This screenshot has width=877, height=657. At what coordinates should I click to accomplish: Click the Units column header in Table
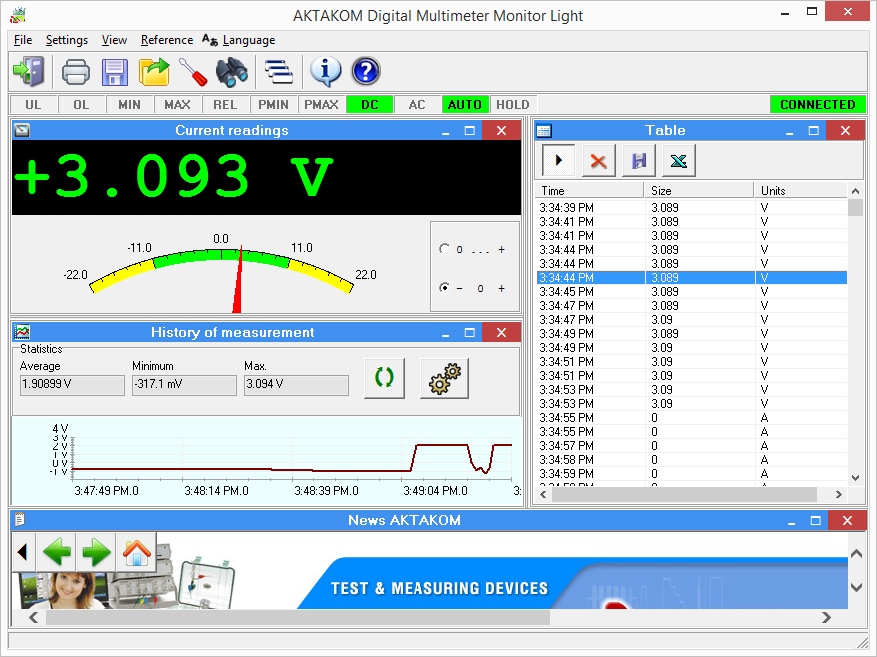point(801,191)
